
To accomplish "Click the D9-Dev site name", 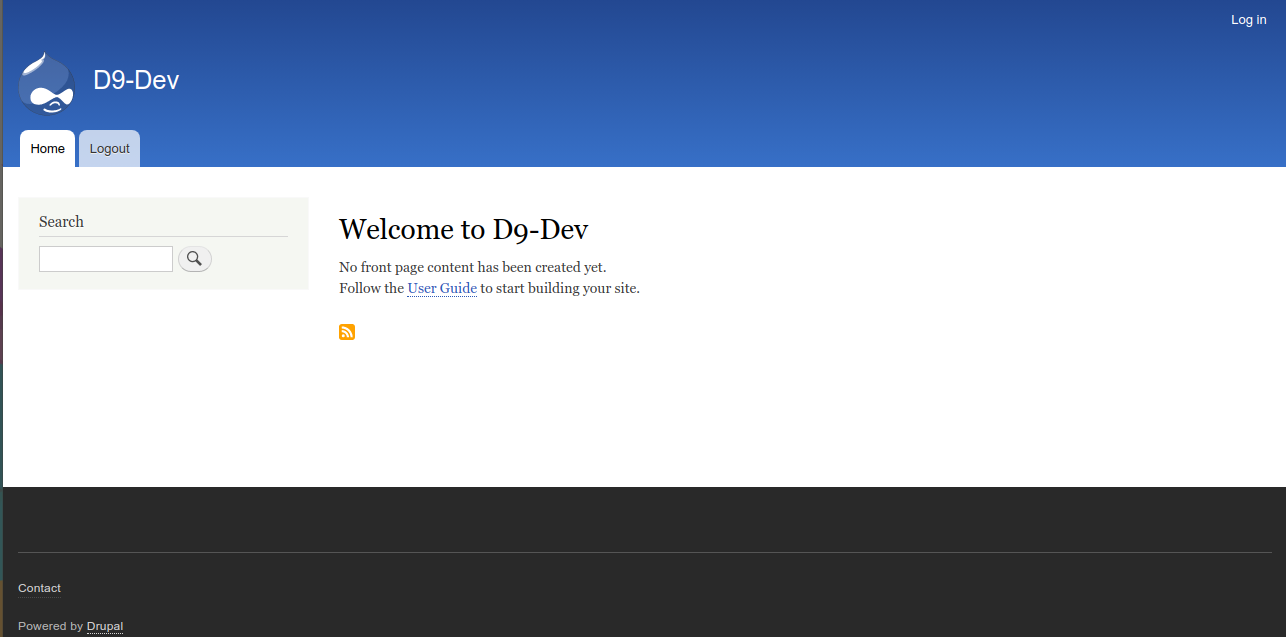I will [136, 80].
